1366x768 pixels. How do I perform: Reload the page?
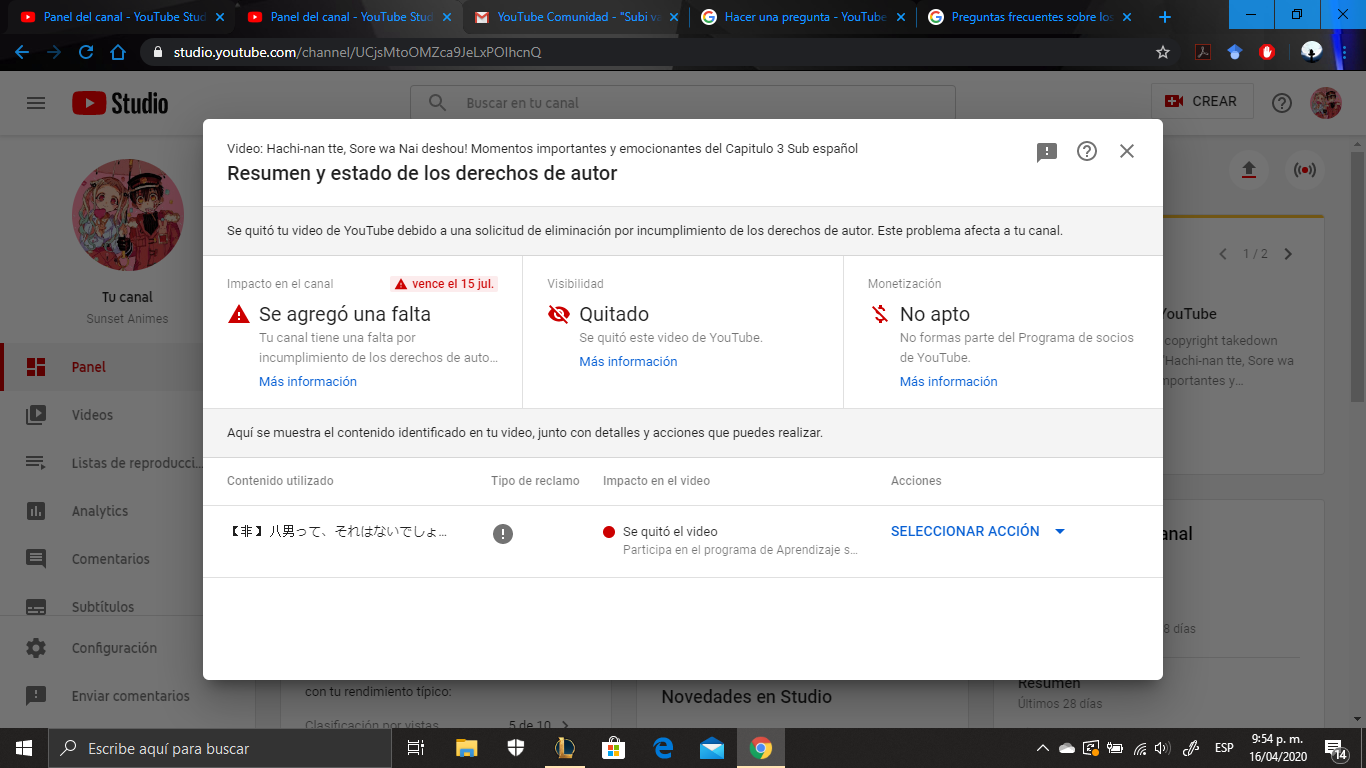(86, 52)
